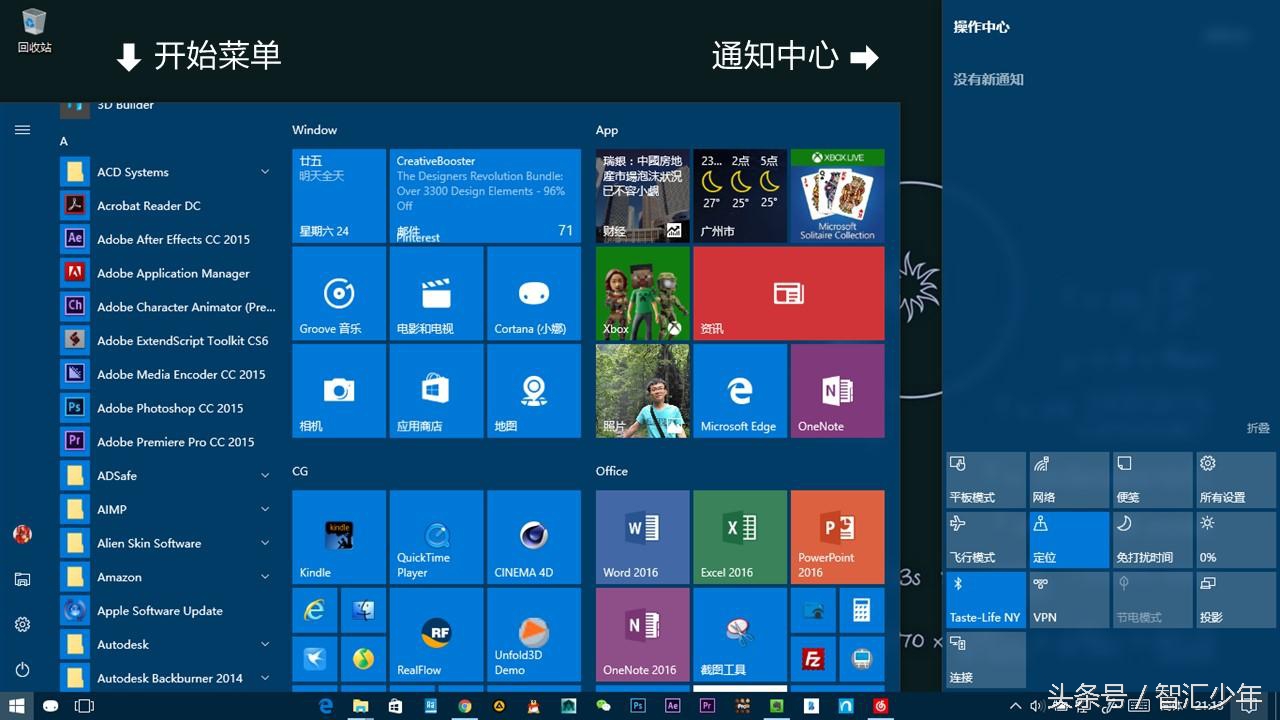Toggle 平板模式 tablet mode

tap(986, 480)
